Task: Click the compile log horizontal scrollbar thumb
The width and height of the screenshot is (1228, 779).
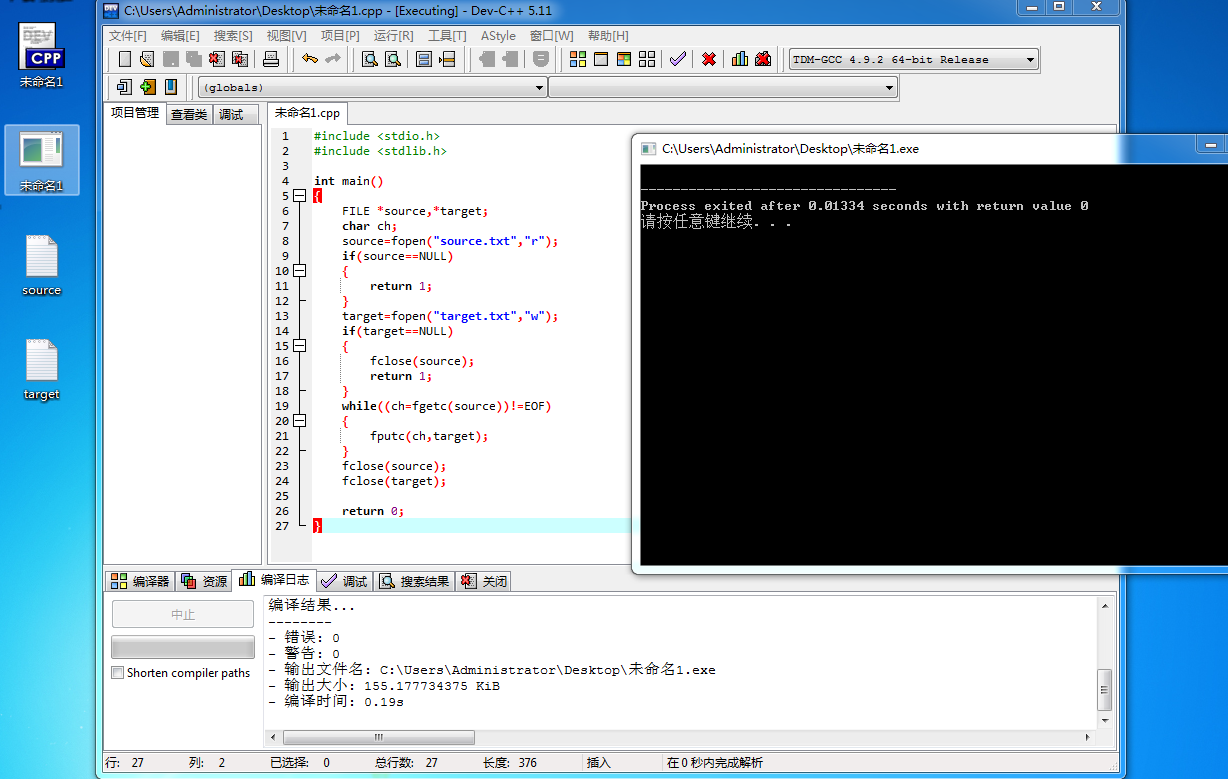Action: (x=380, y=738)
